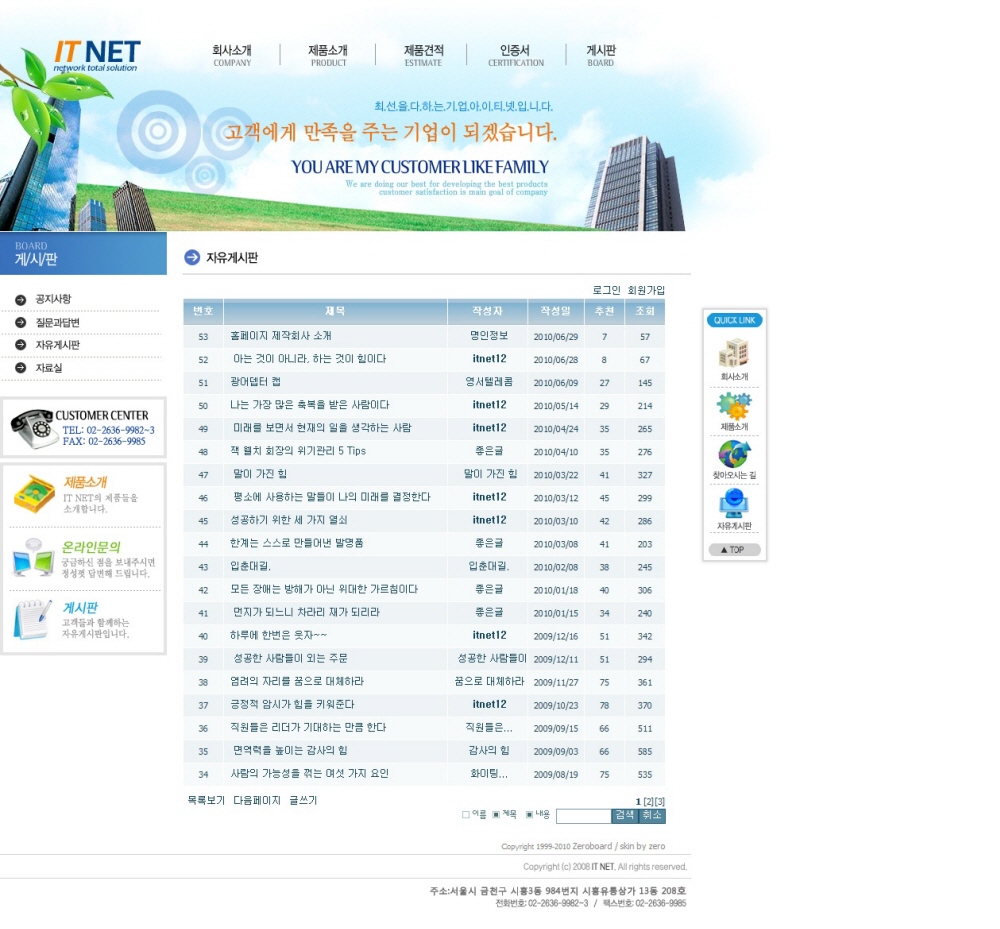
Task: Open the monitor 자유게시판 quick link icon
Action: click(x=734, y=504)
